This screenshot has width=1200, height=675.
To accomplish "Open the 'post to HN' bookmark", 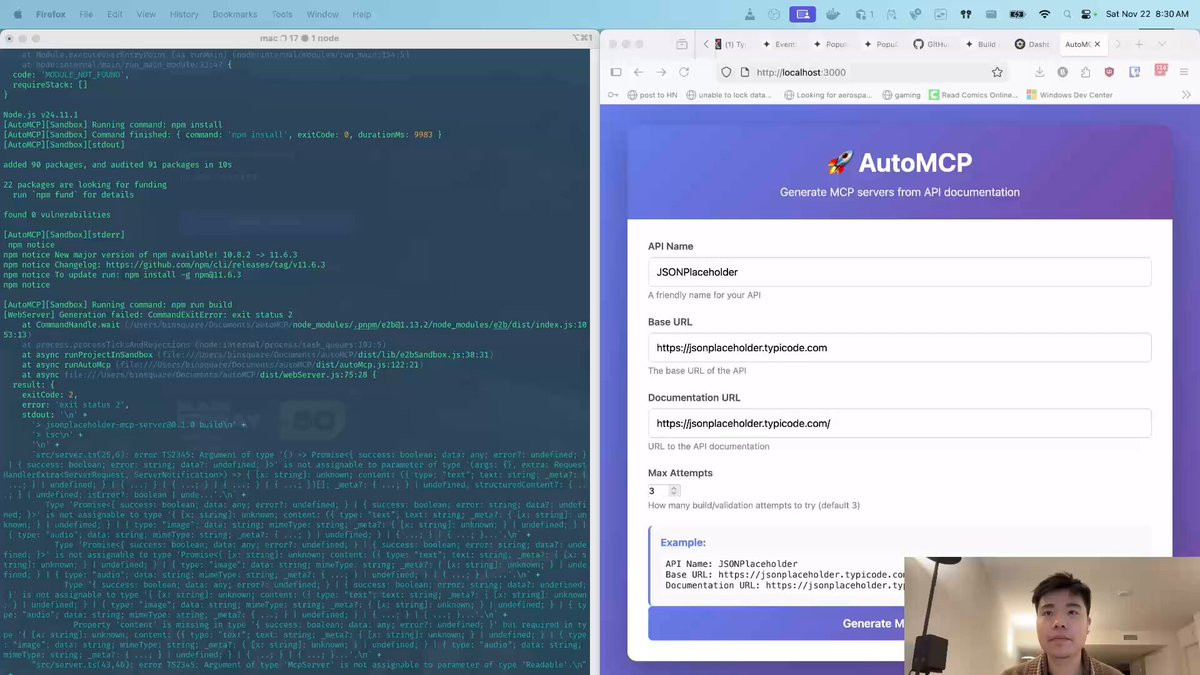I will (653, 95).
